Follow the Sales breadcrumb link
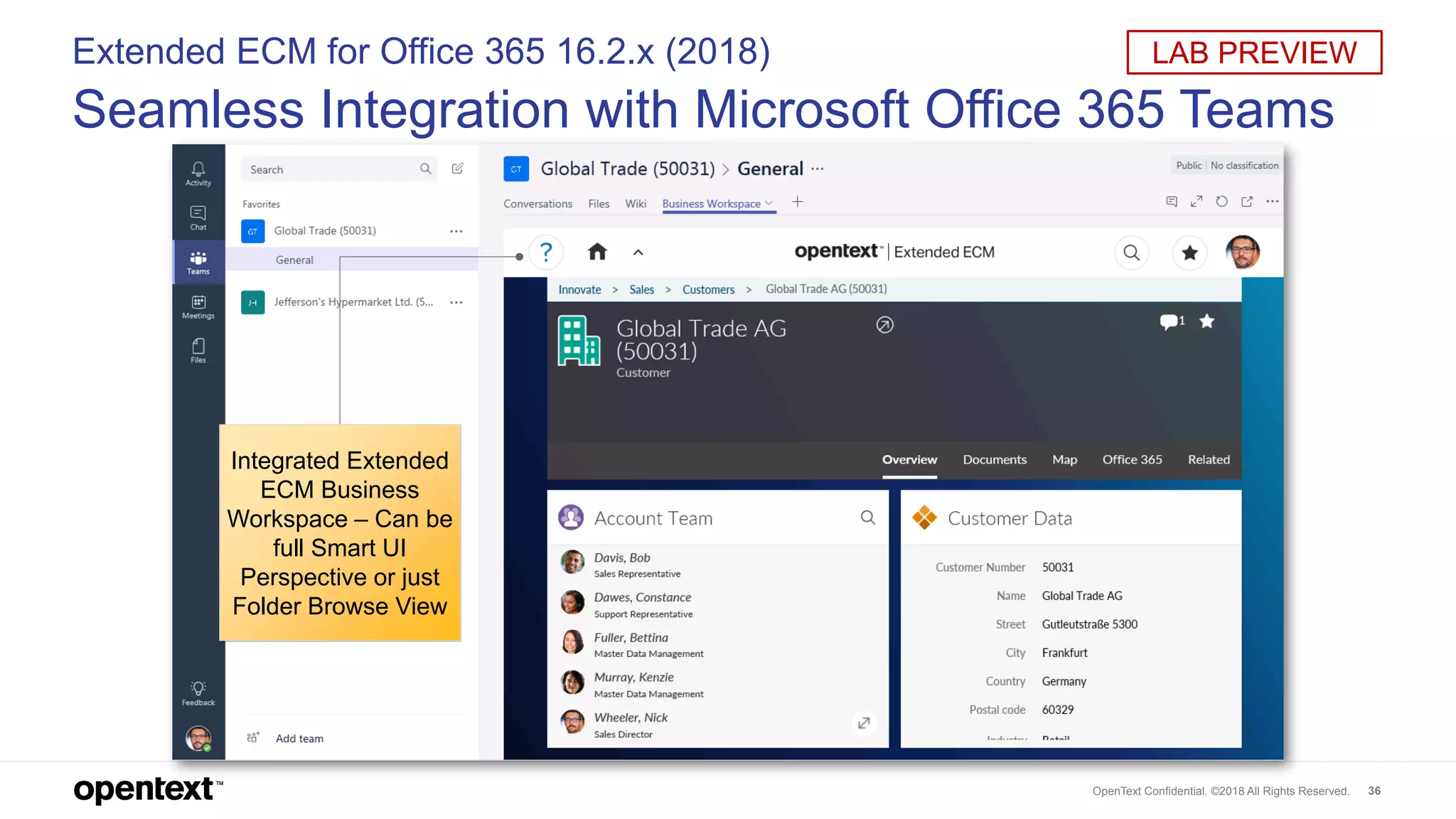This screenshot has width=1456, height=819. 641,289
